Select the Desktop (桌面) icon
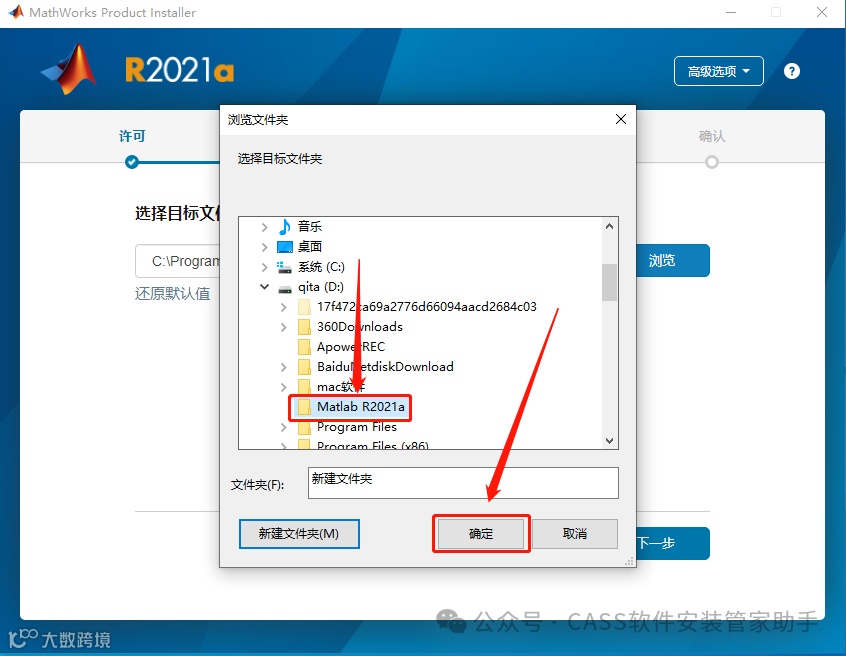The width and height of the screenshot is (846, 656). [x=284, y=247]
